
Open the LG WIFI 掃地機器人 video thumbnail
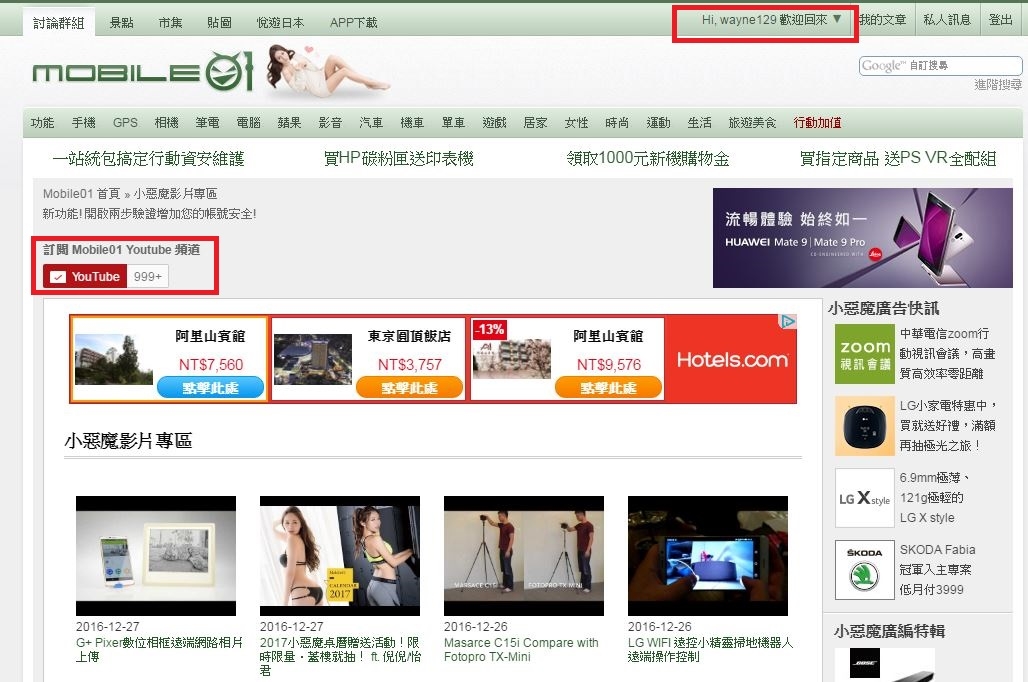tap(708, 556)
